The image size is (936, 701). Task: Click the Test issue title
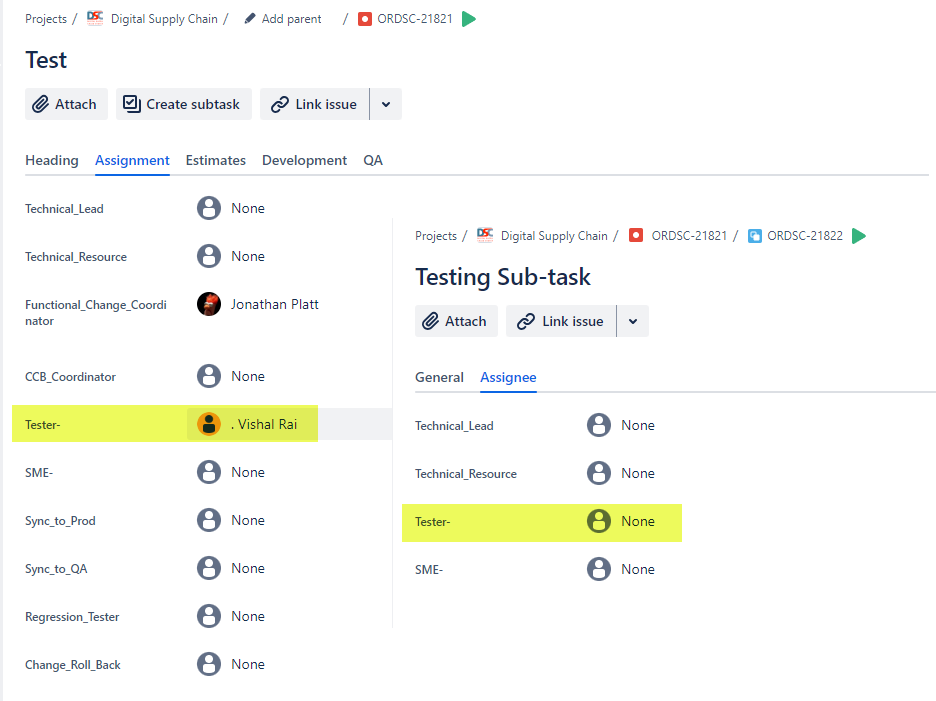(46, 60)
